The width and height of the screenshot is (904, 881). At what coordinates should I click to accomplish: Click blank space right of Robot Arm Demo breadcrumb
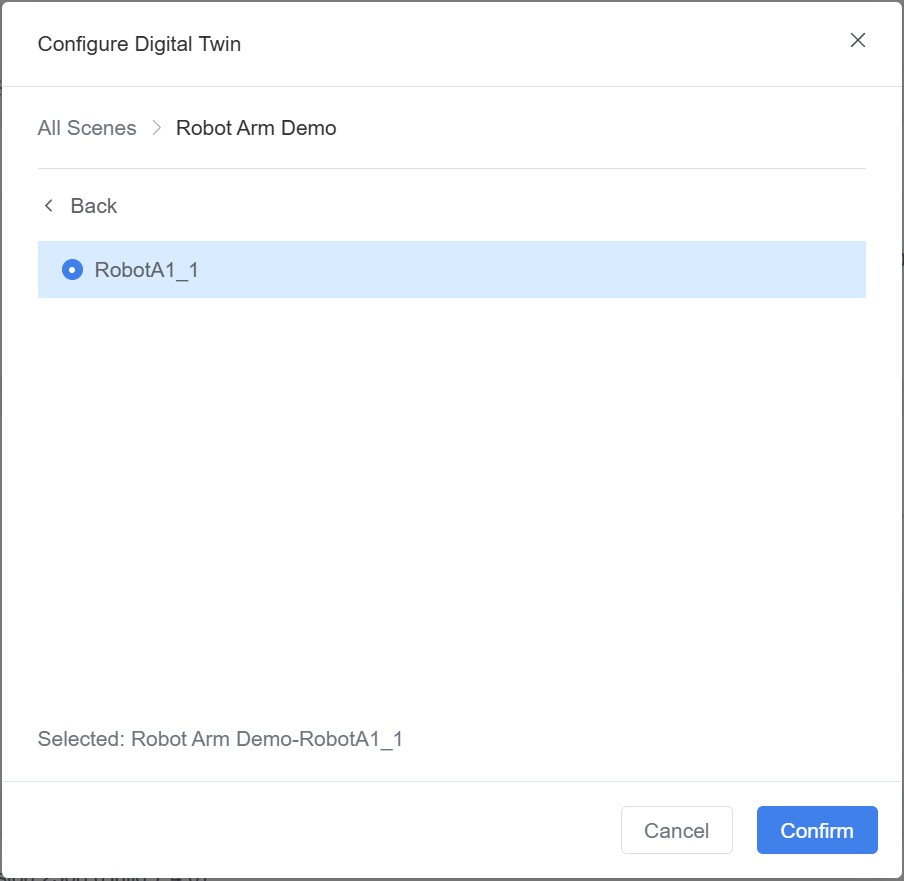[600, 128]
